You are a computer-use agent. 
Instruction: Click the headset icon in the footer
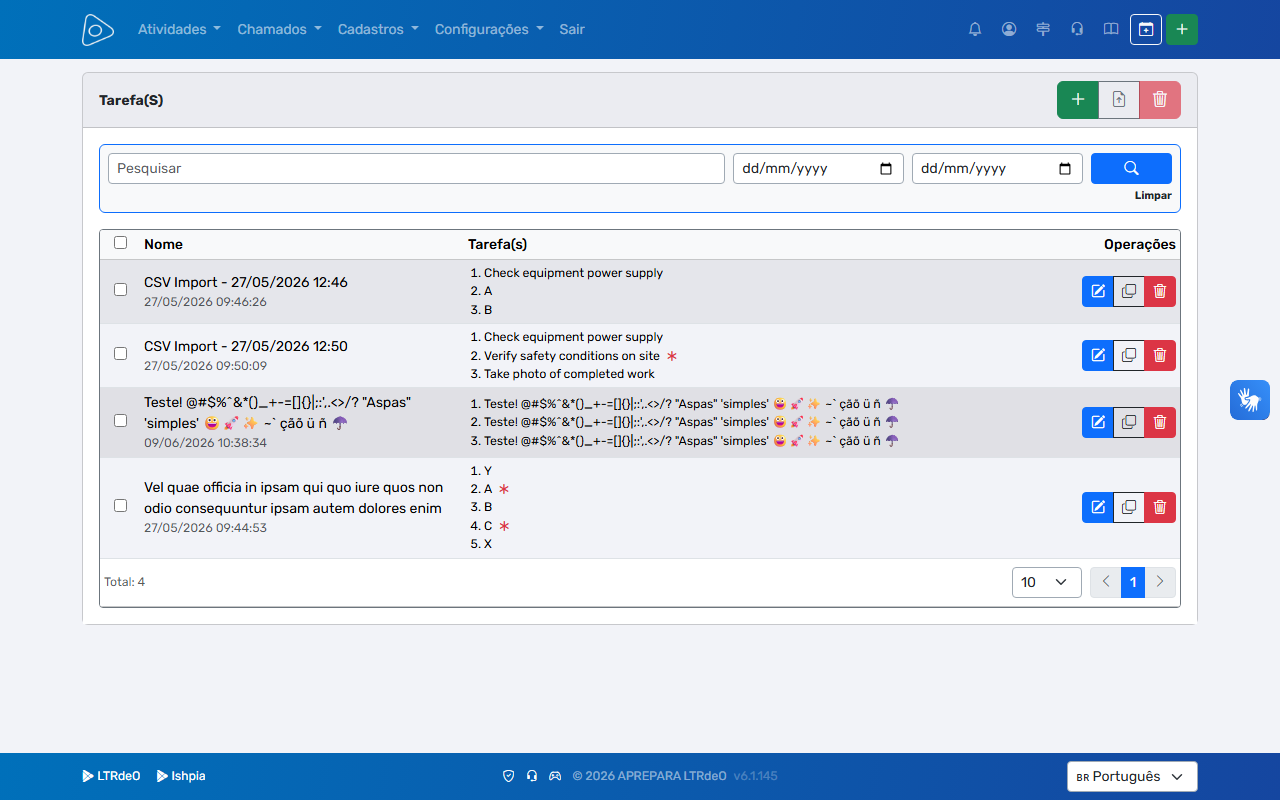click(532, 776)
